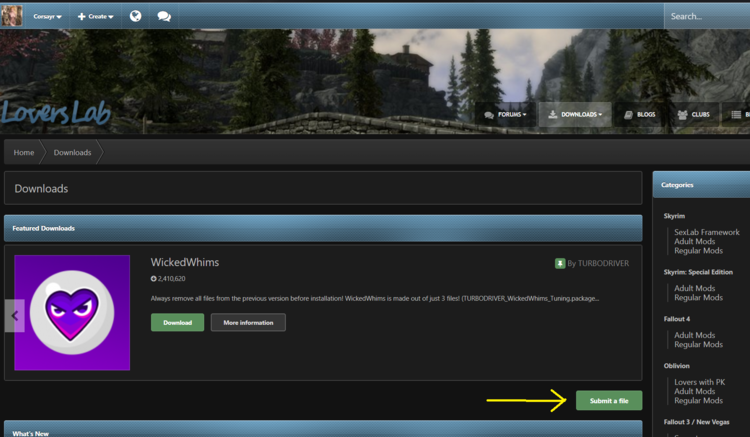Click the user avatar picture in top bar
The image size is (750, 437).
[x=11, y=16]
